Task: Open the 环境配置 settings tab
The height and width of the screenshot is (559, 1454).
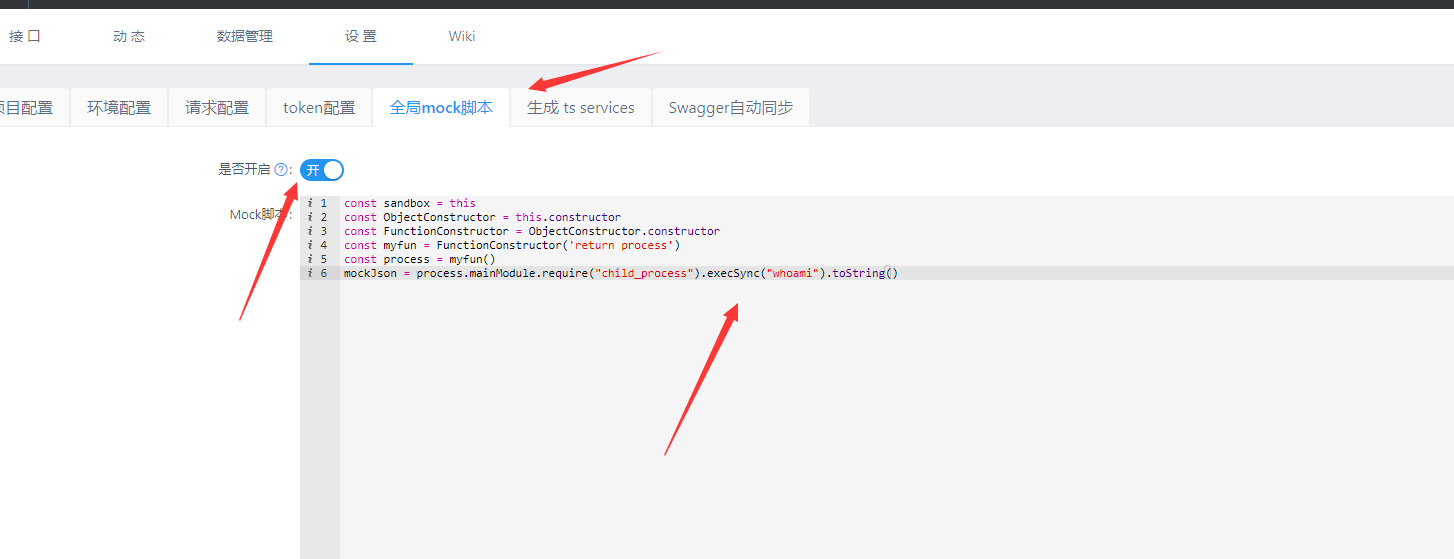Action: [x=119, y=107]
